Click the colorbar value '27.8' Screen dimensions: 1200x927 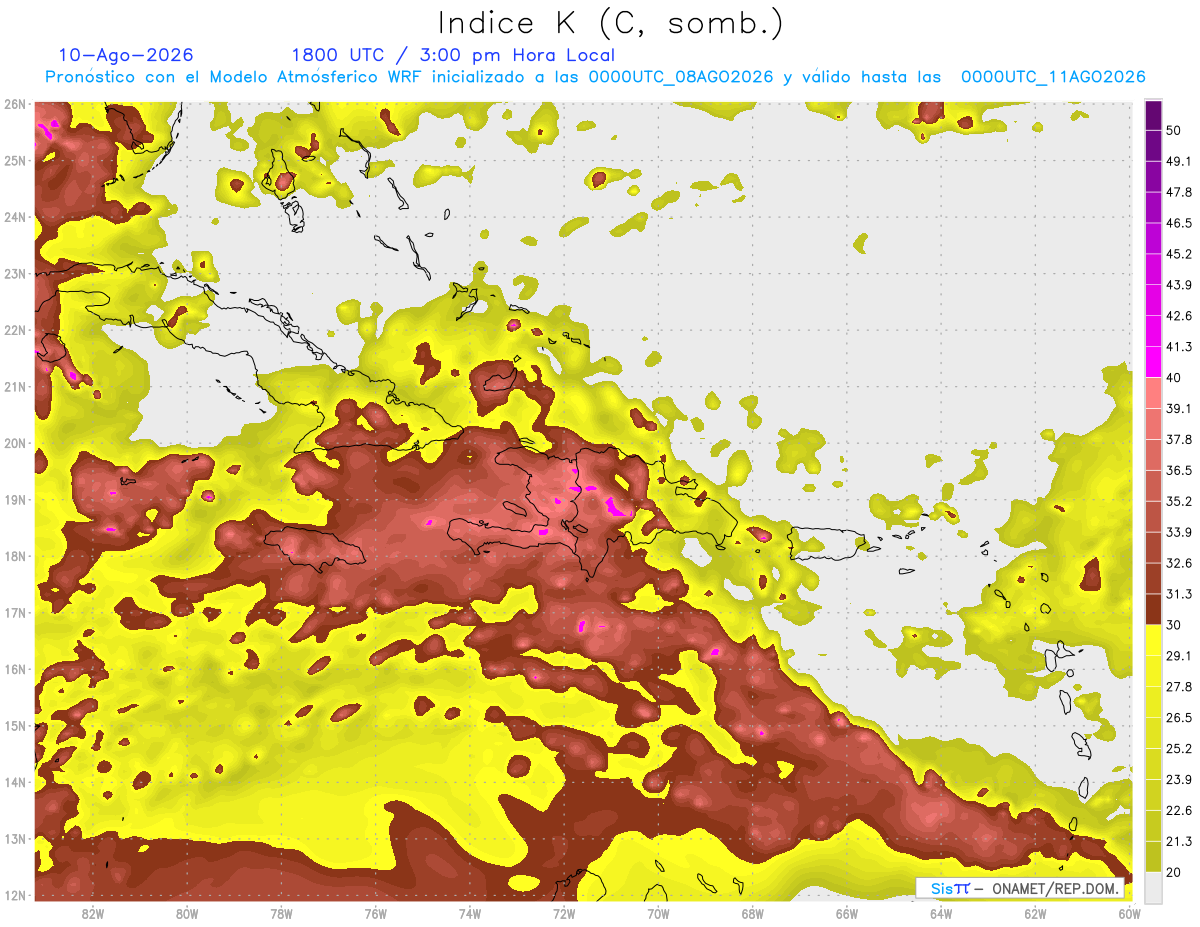[1178, 687]
